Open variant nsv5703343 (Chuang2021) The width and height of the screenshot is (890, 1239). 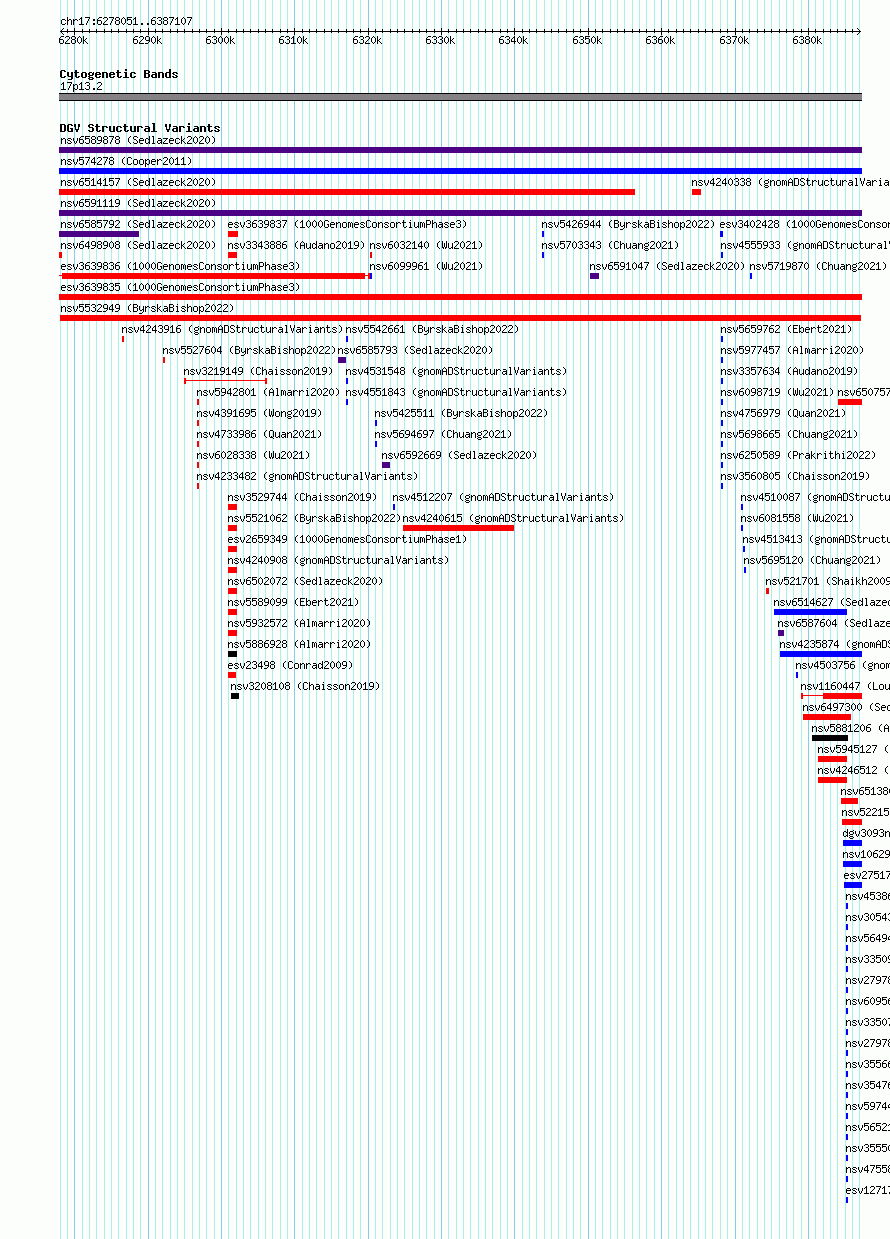pyautogui.click(x=610, y=245)
